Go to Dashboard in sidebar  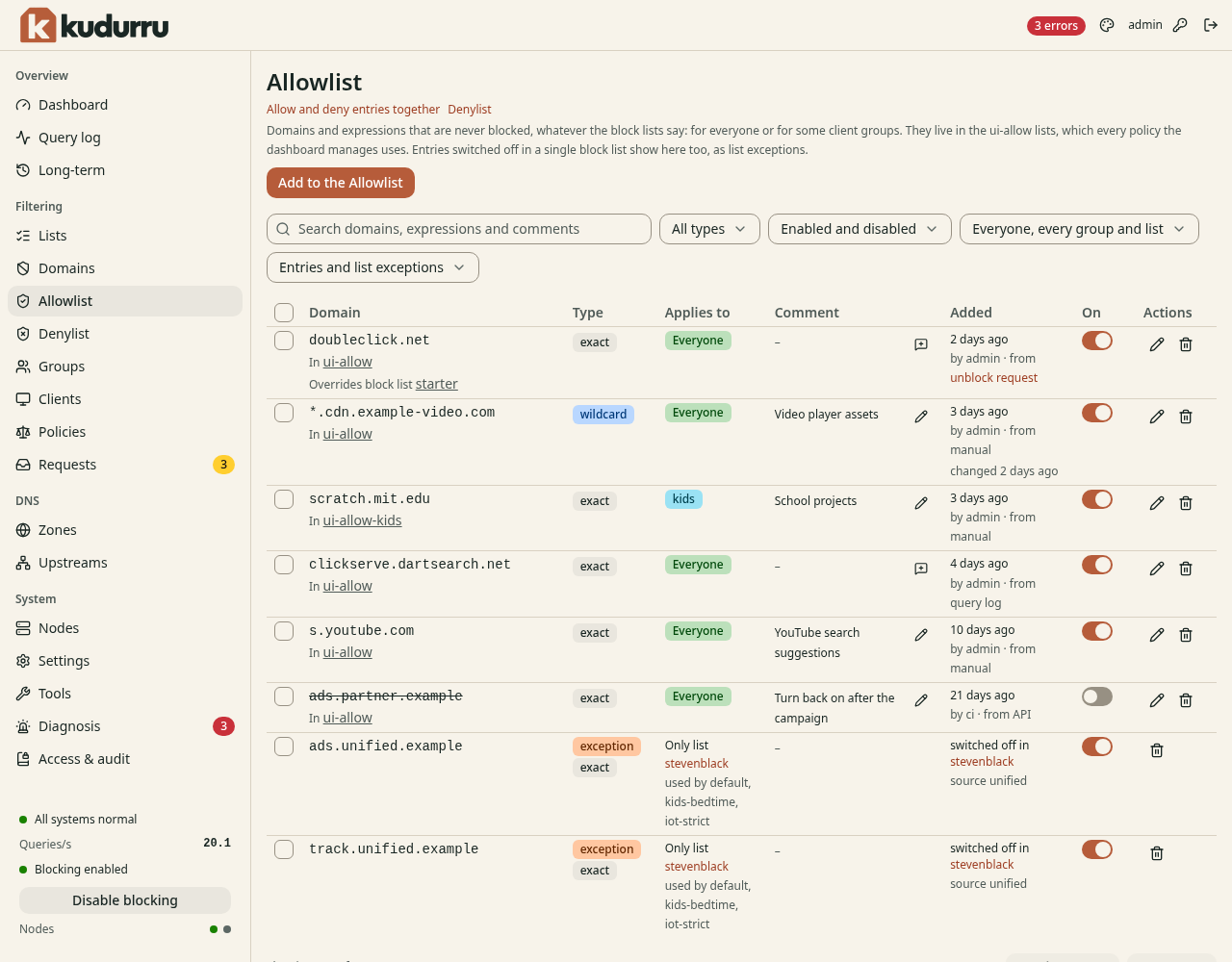pos(125,105)
